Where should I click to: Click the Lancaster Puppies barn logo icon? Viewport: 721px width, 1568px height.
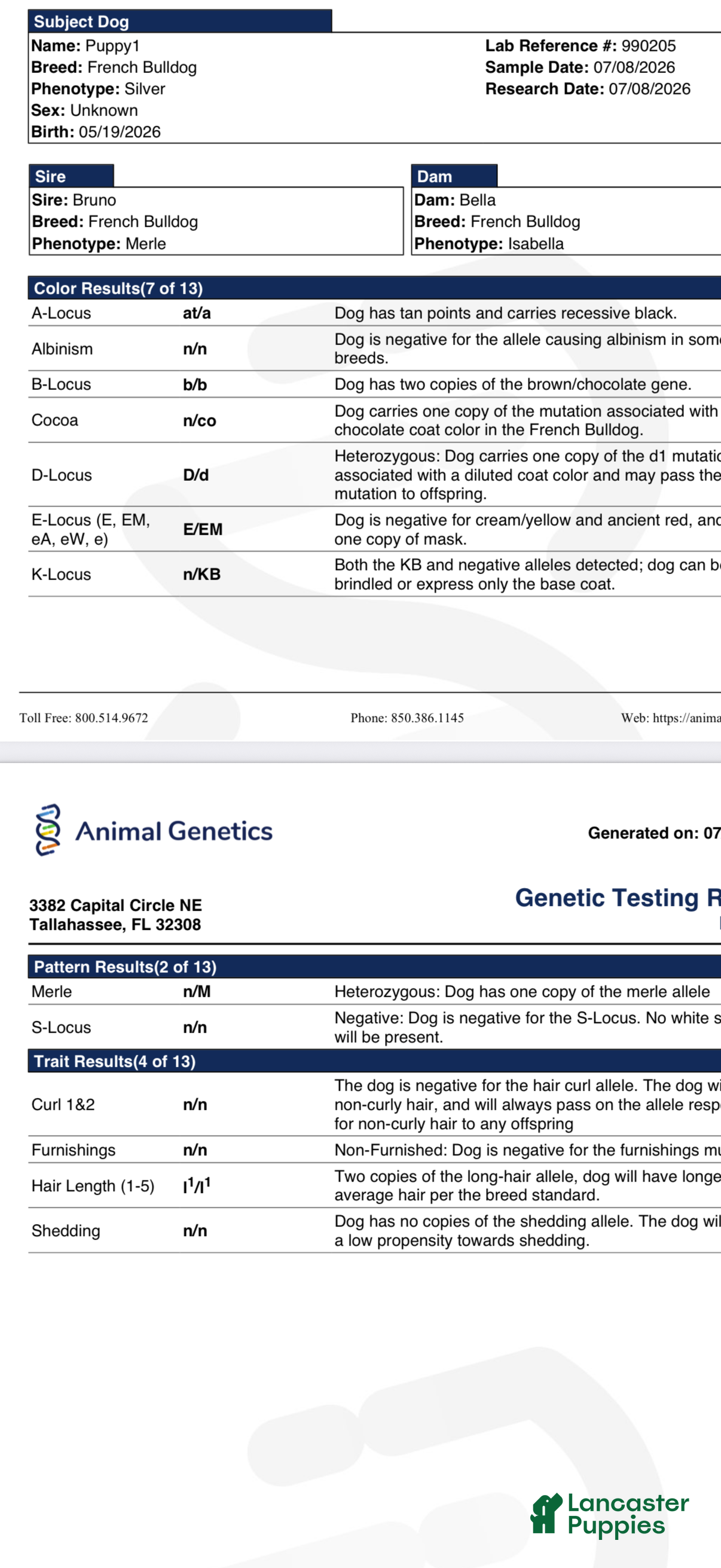(546, 1513)
